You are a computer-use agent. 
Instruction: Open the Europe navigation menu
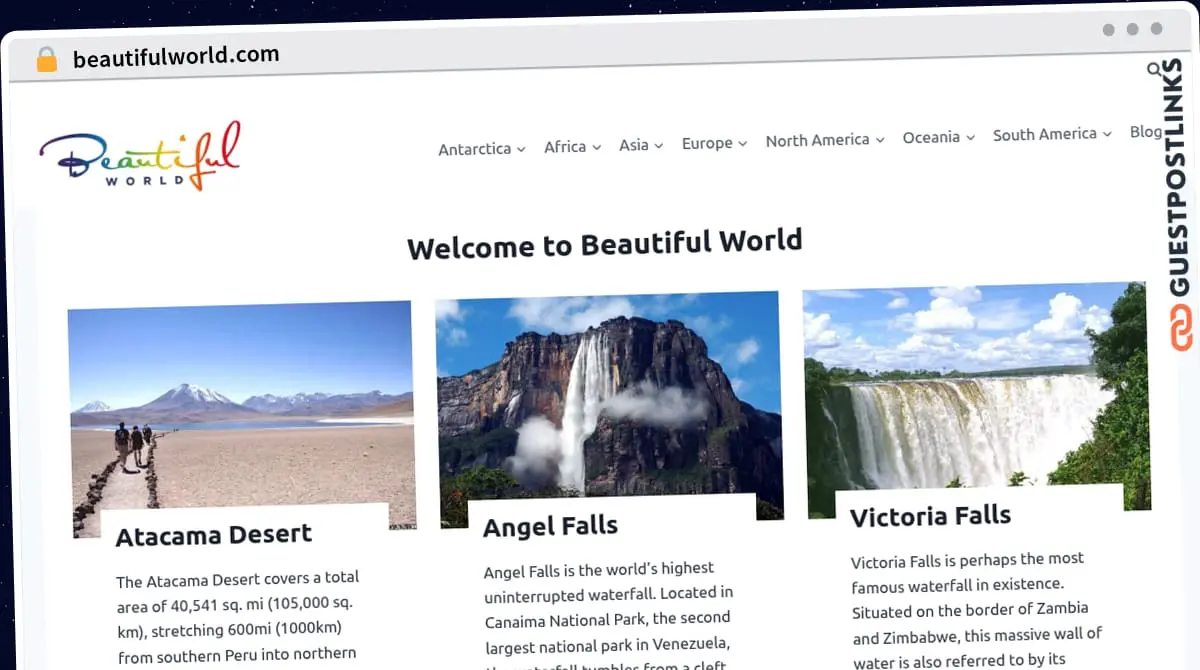[714, 143]
